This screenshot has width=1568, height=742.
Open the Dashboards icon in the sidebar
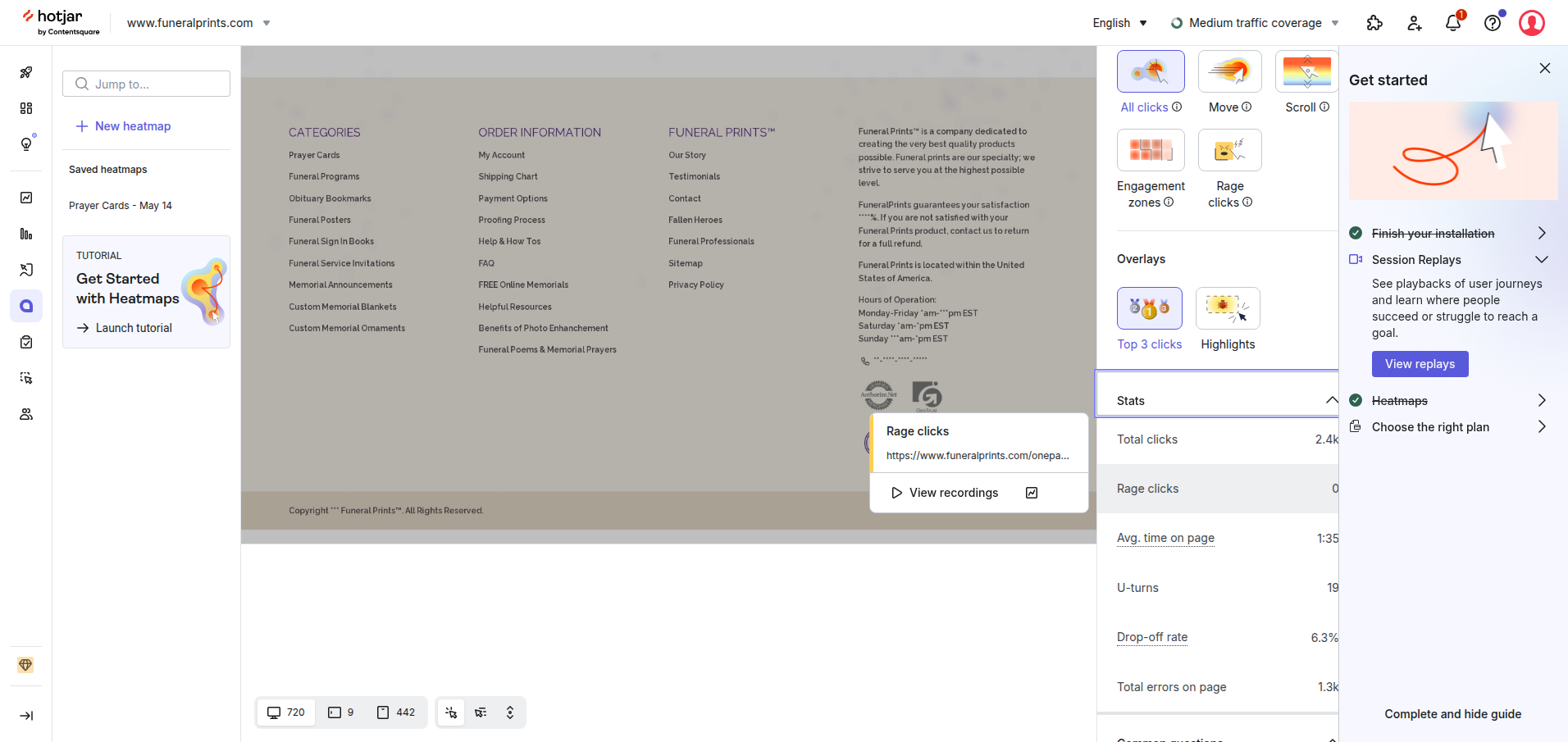pos(26,107)
